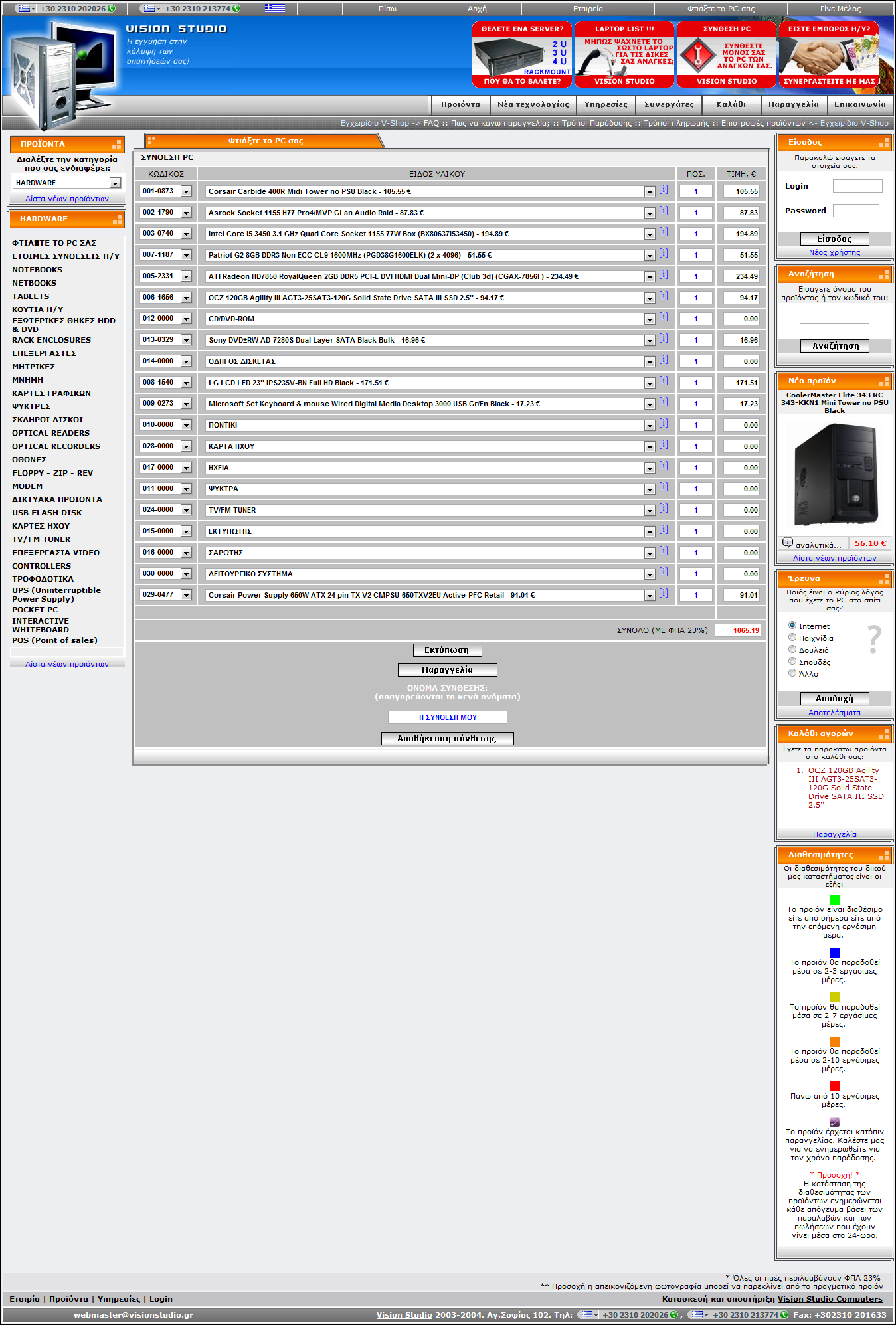Focus the Η ΣΥΝΘΕΣΗ ΜΟΥ name field
This screenshot has width=896, height=1325.
pos(448,717)
